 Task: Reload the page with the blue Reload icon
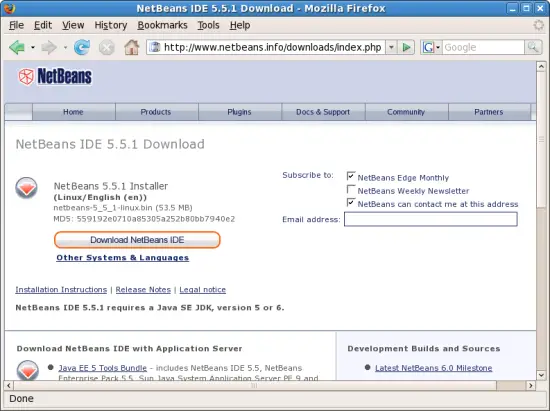pos(82,47)
